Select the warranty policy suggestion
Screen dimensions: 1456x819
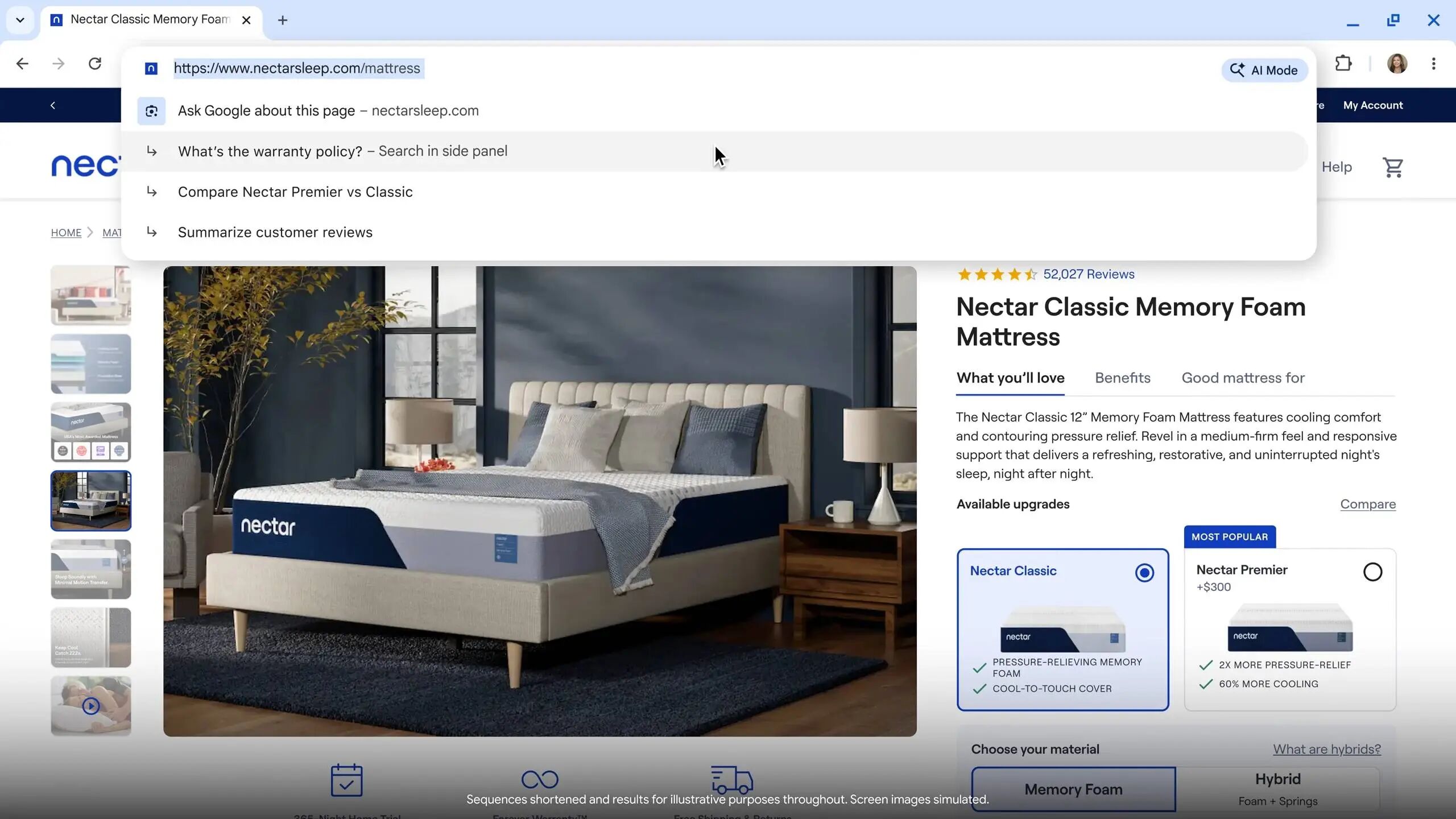[342, 151]
